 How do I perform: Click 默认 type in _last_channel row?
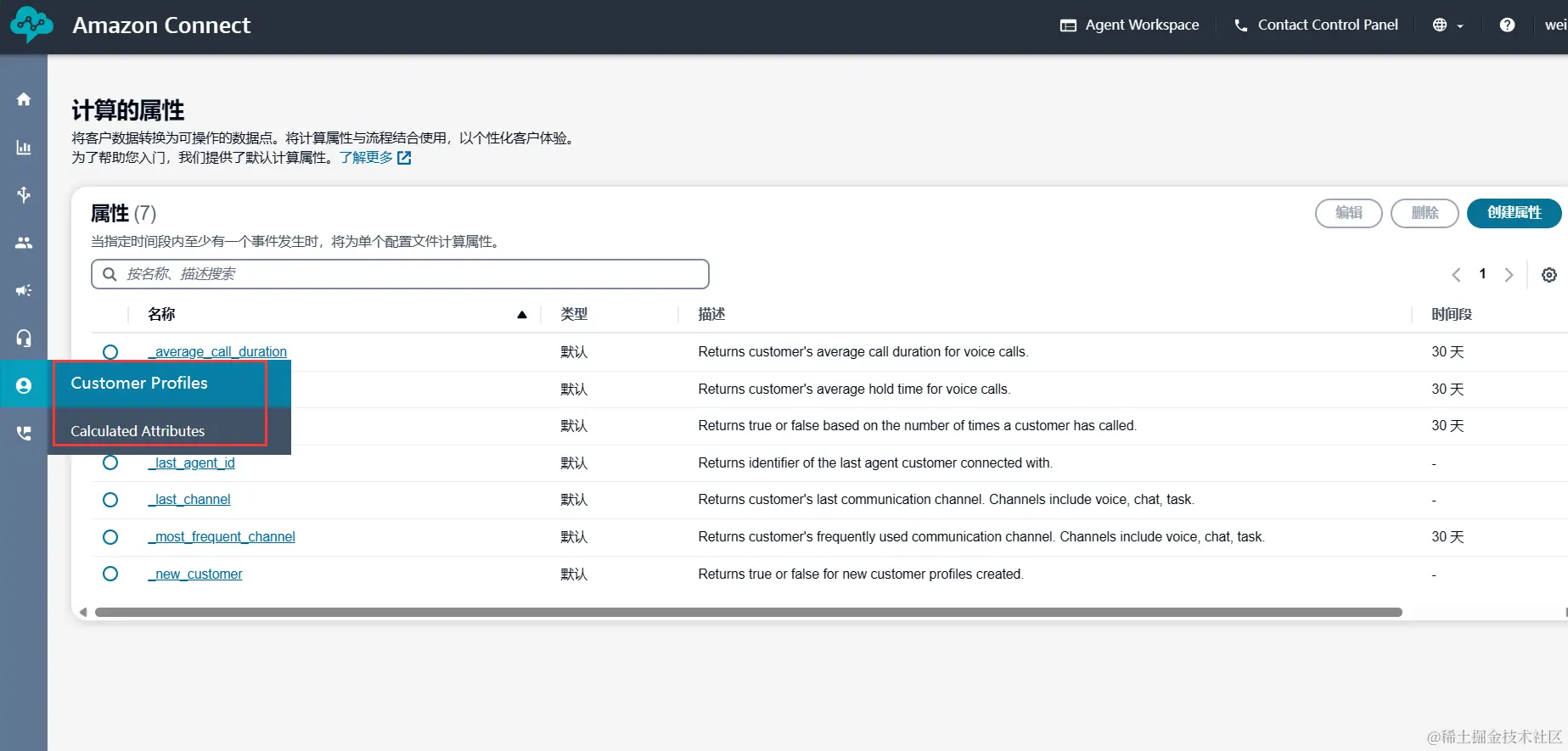(574, 500)
